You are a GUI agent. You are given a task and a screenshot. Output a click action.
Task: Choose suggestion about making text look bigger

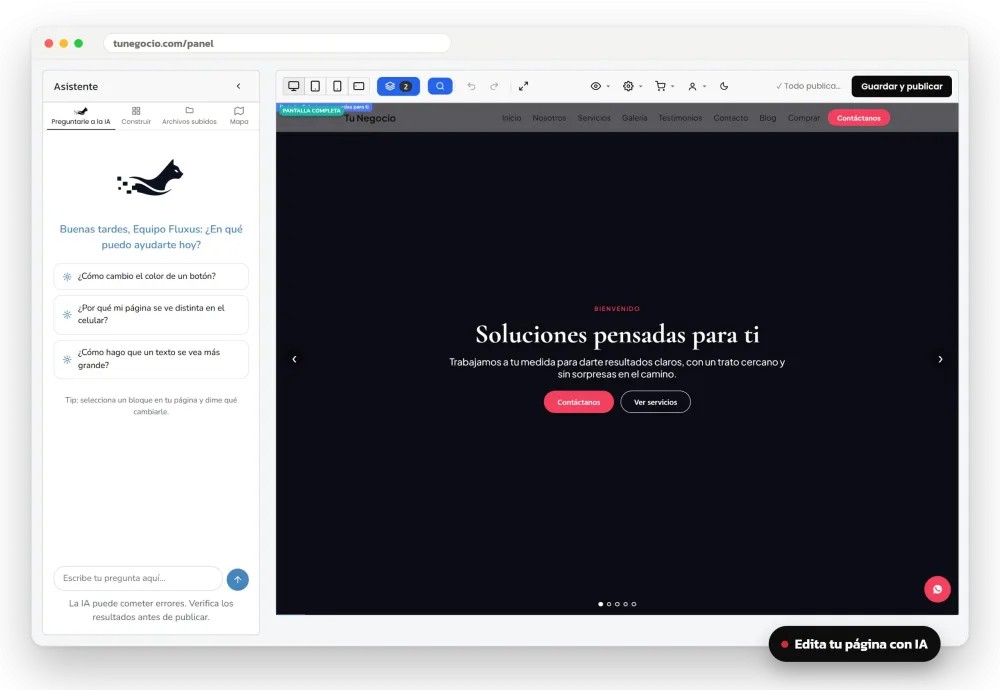coord(151,359)
